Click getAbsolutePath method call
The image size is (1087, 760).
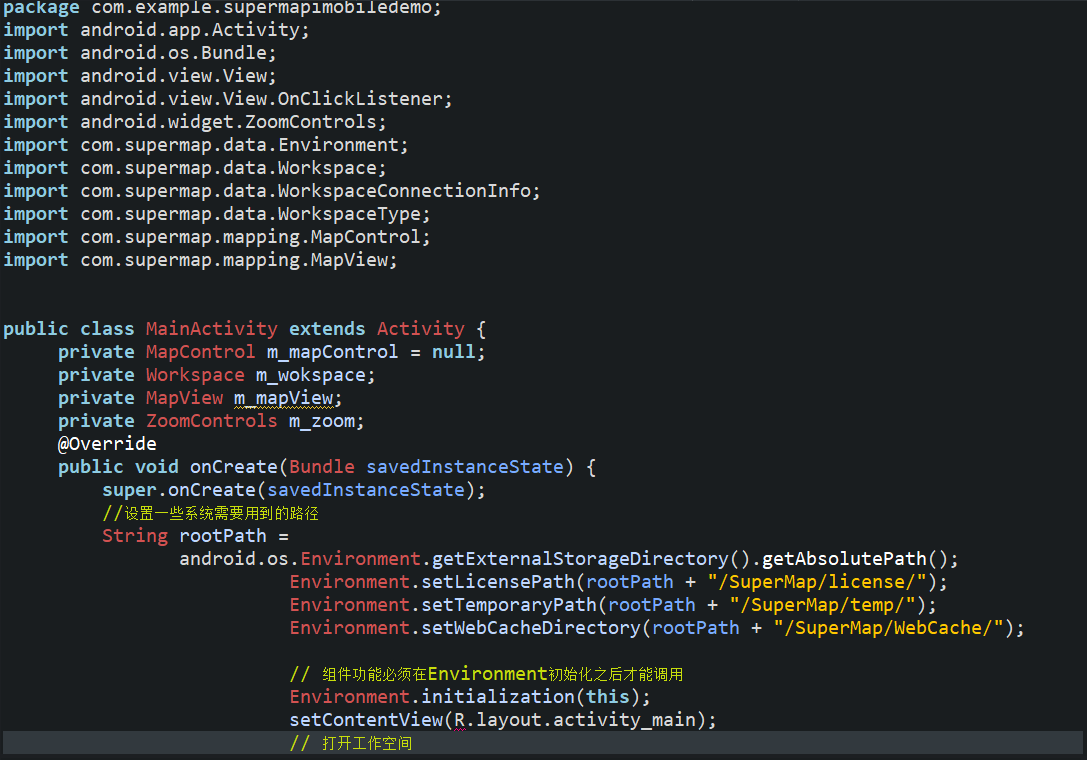coord(854,559)
